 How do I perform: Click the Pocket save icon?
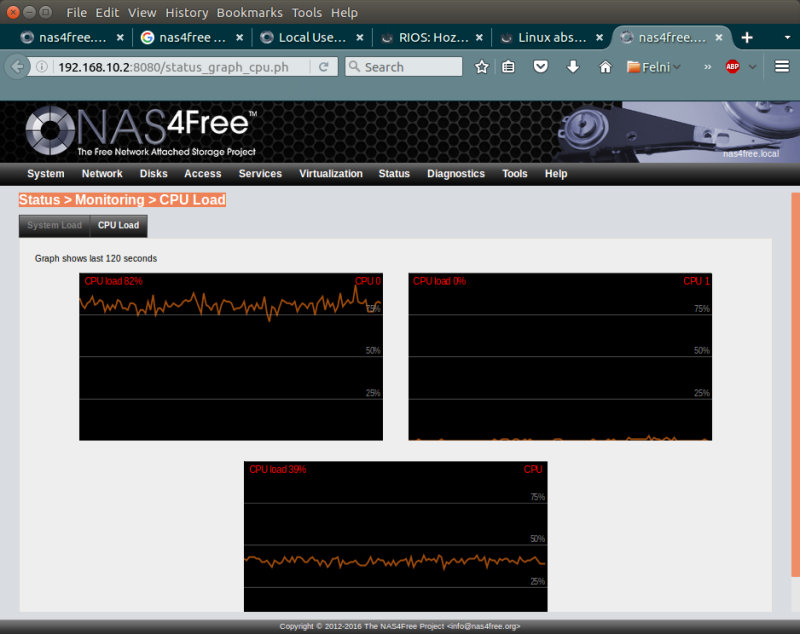pos(540,67)
